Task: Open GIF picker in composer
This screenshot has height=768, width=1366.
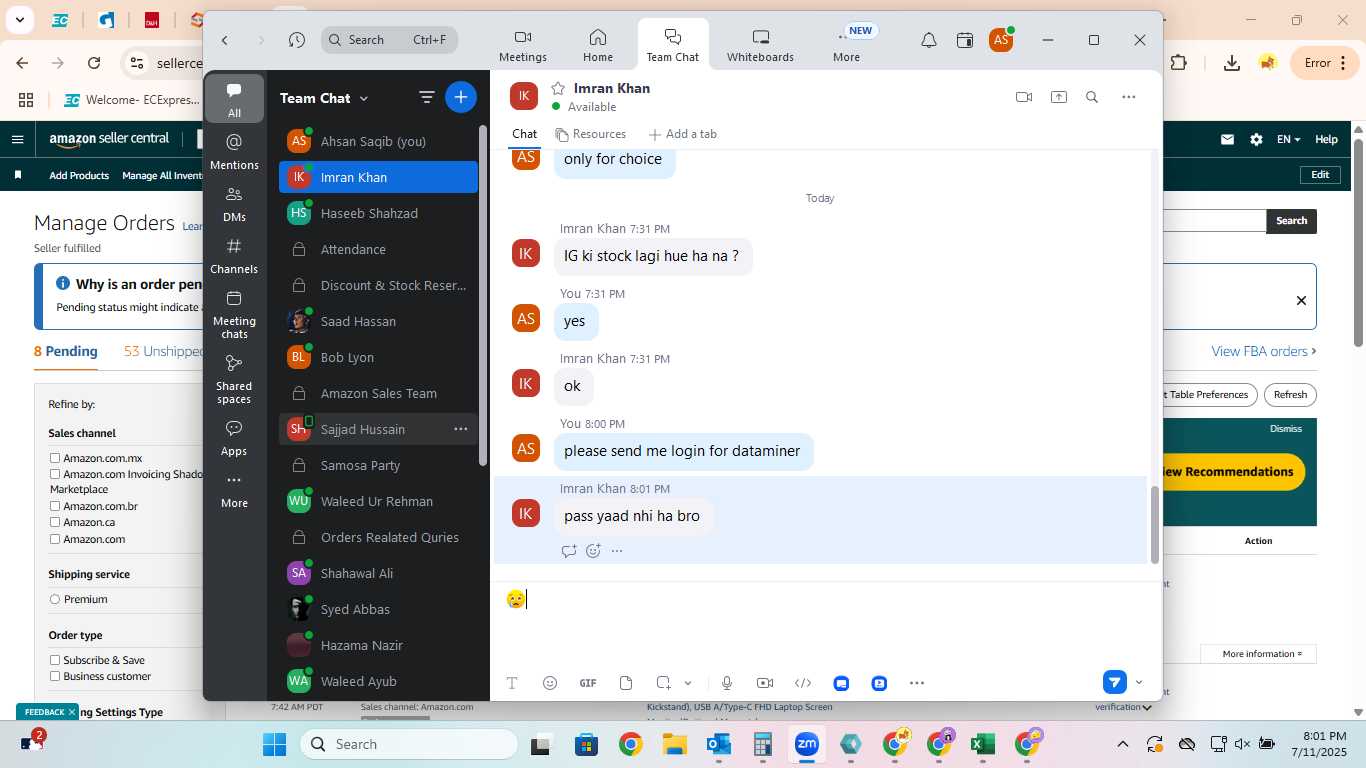Action: [588, 683]
